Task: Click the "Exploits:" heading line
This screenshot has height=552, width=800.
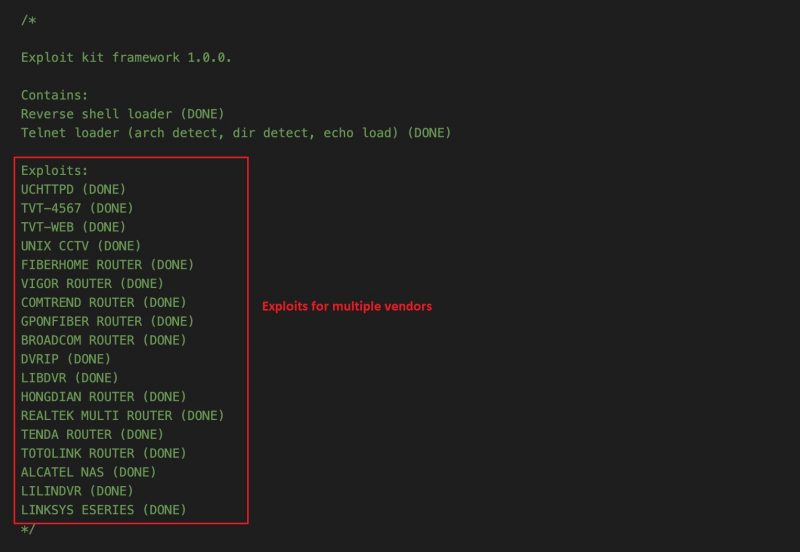Action: click(54, 171)
